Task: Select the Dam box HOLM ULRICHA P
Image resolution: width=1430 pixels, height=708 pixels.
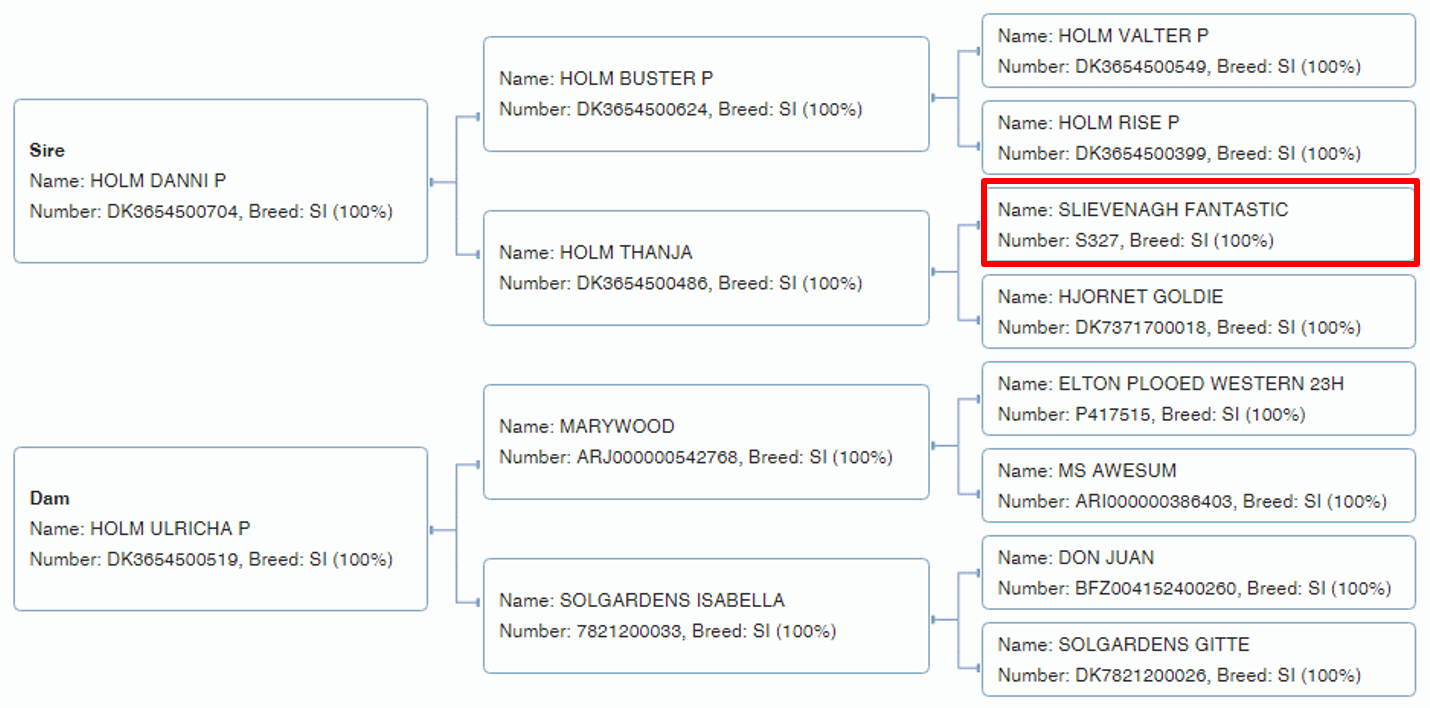Action: point(220,528)
